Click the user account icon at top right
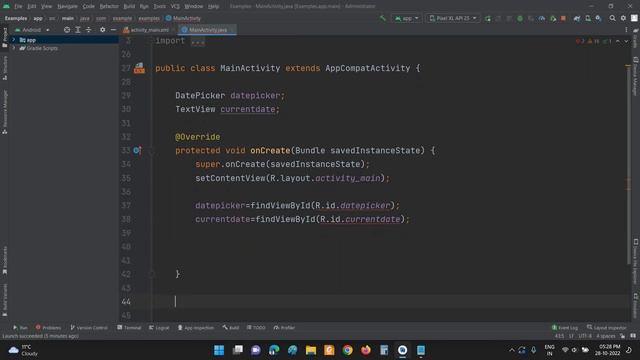This screenshot has width=640, height=360. pyautogui.click(x=634, y=18)
